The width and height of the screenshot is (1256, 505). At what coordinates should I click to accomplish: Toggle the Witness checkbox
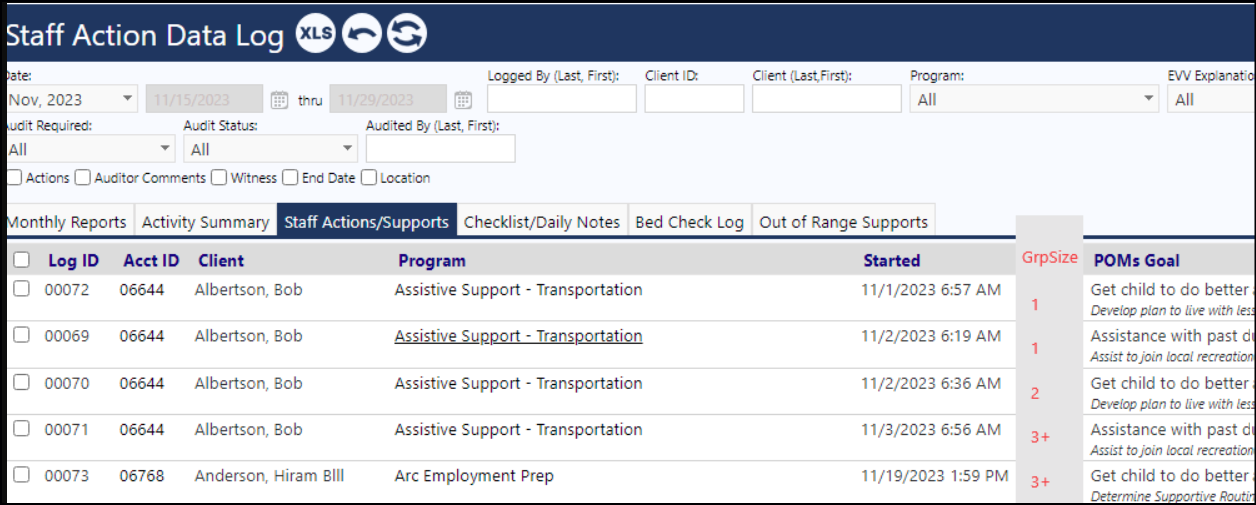219,178
